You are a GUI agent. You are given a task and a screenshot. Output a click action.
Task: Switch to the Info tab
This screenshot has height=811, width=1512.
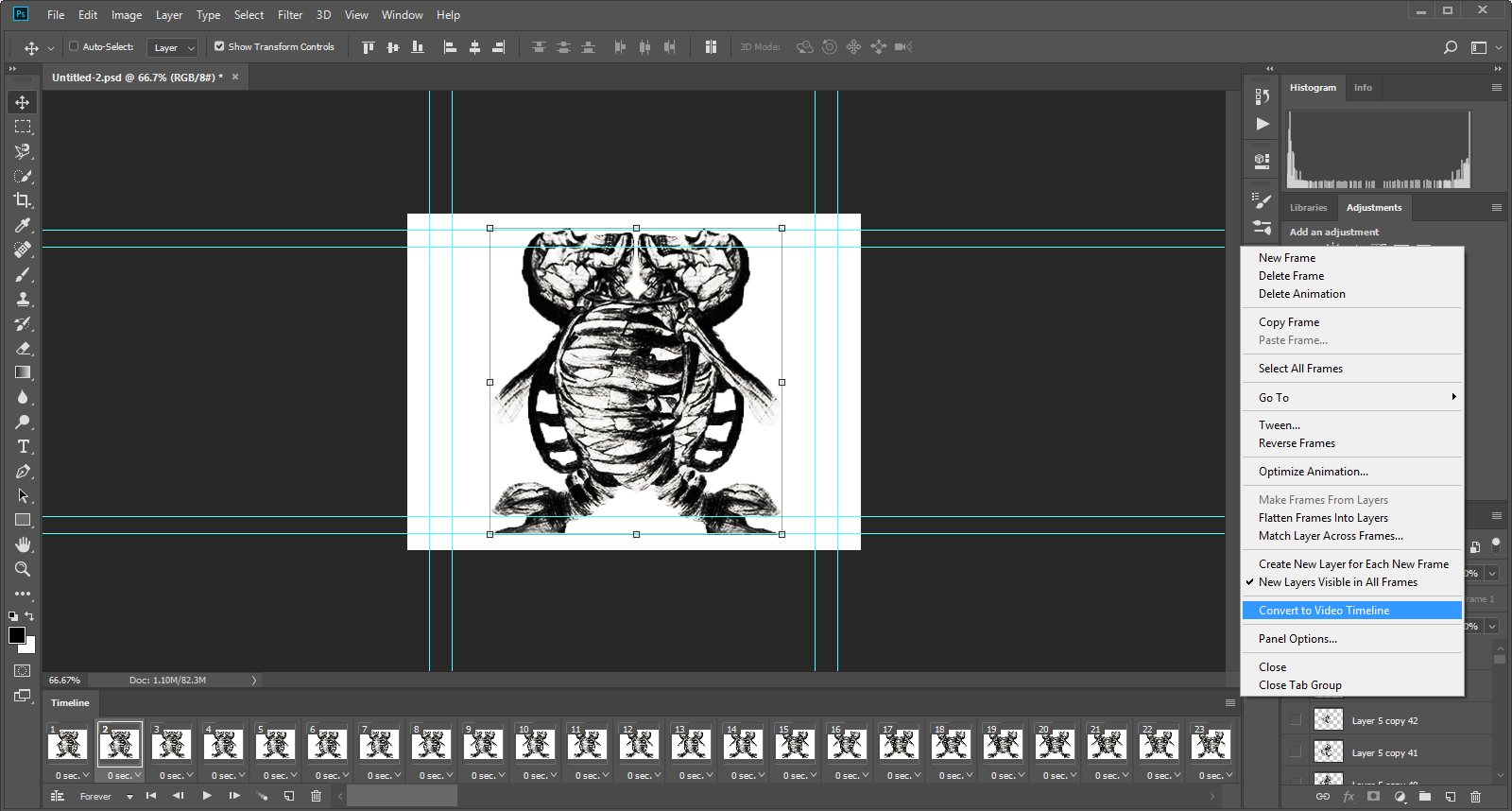pos(1363,87)
